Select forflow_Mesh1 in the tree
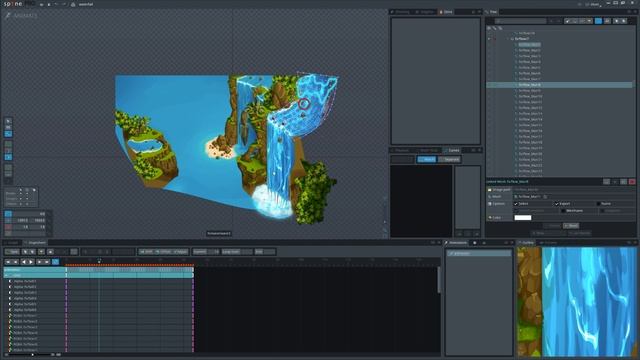This screenshot has width=640, height=360. pyautogui.click(x=529, y=44)
